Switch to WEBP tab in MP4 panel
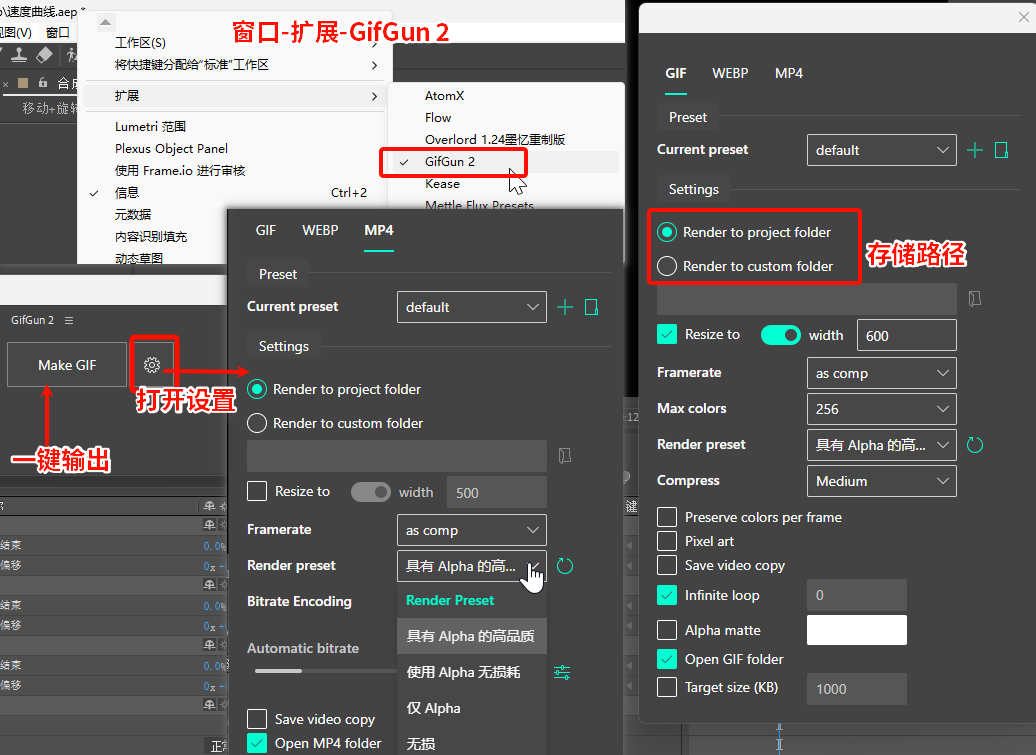 pos(320,231)
